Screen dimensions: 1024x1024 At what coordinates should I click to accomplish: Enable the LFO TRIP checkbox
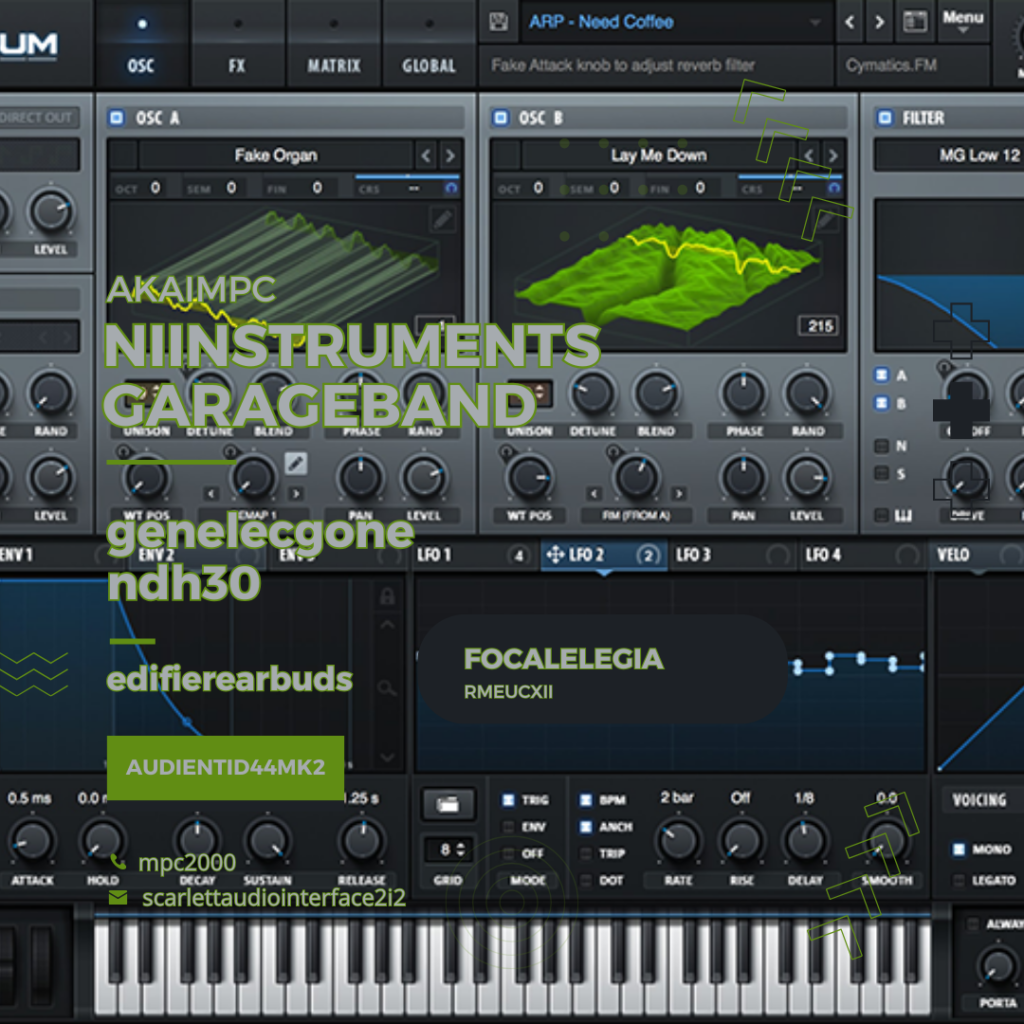click(x=586, y=854)
